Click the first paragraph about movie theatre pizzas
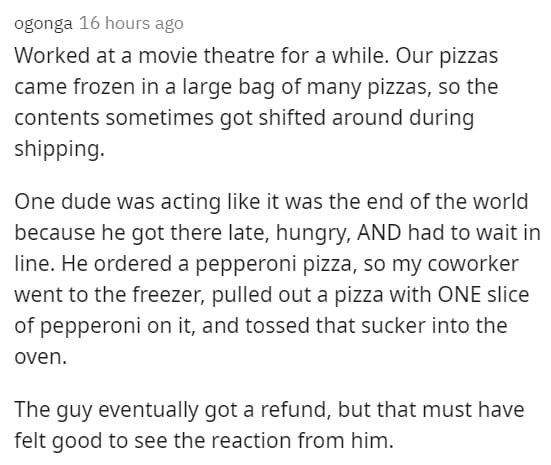This screenshot has height=465, width=551. tap(256, 102)
